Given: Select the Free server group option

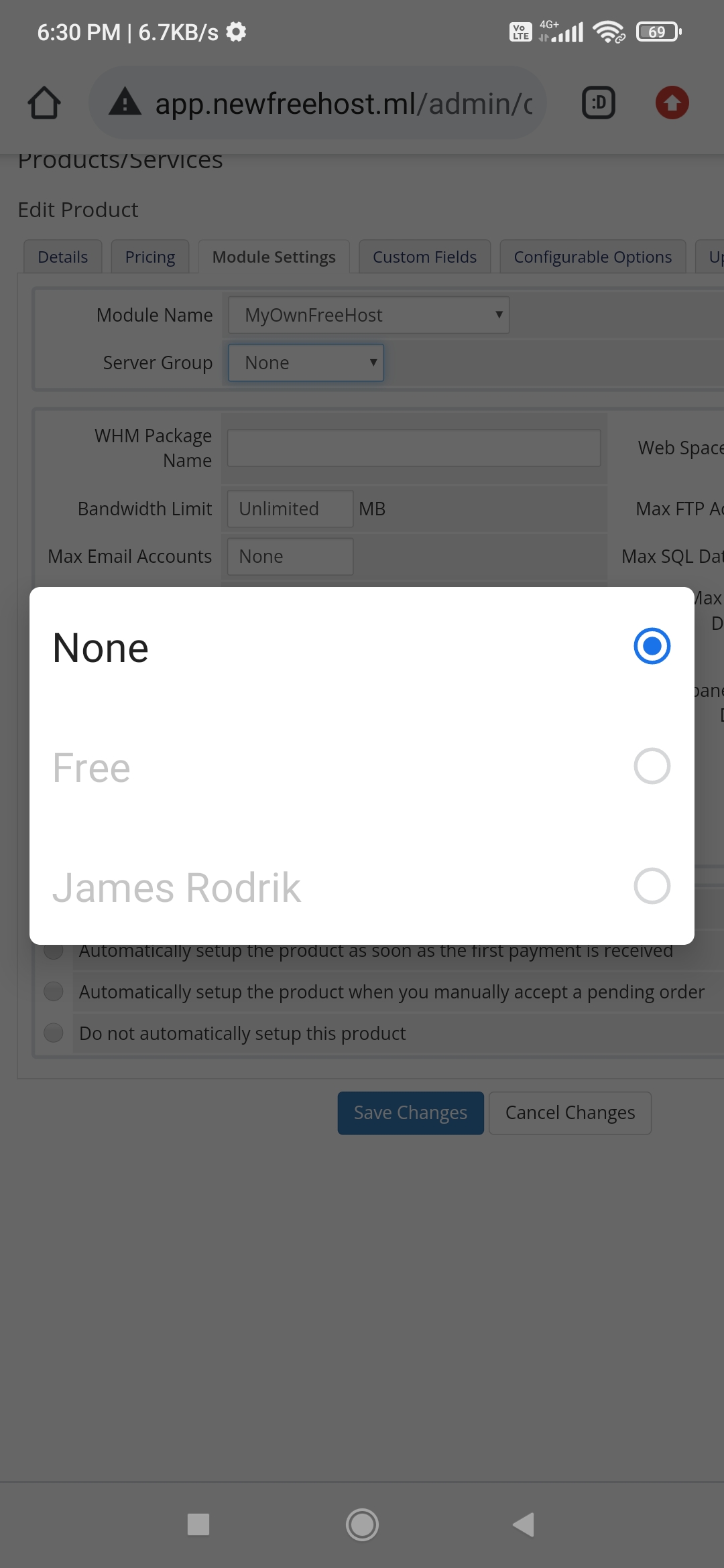Looking at the screenshot, I should coord(362,767).
